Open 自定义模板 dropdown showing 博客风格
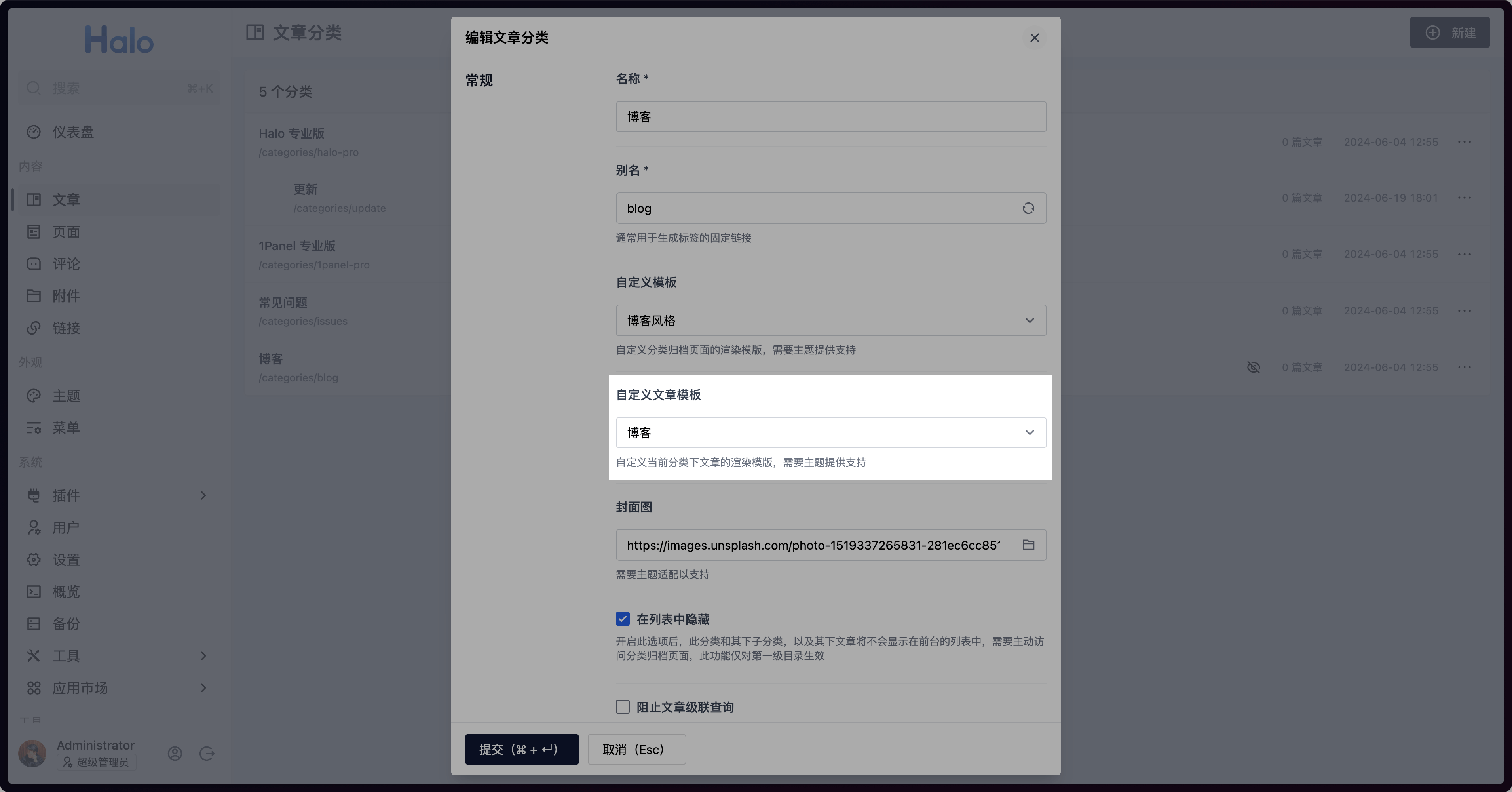1512x792 pixels. [x=830, y=320]
